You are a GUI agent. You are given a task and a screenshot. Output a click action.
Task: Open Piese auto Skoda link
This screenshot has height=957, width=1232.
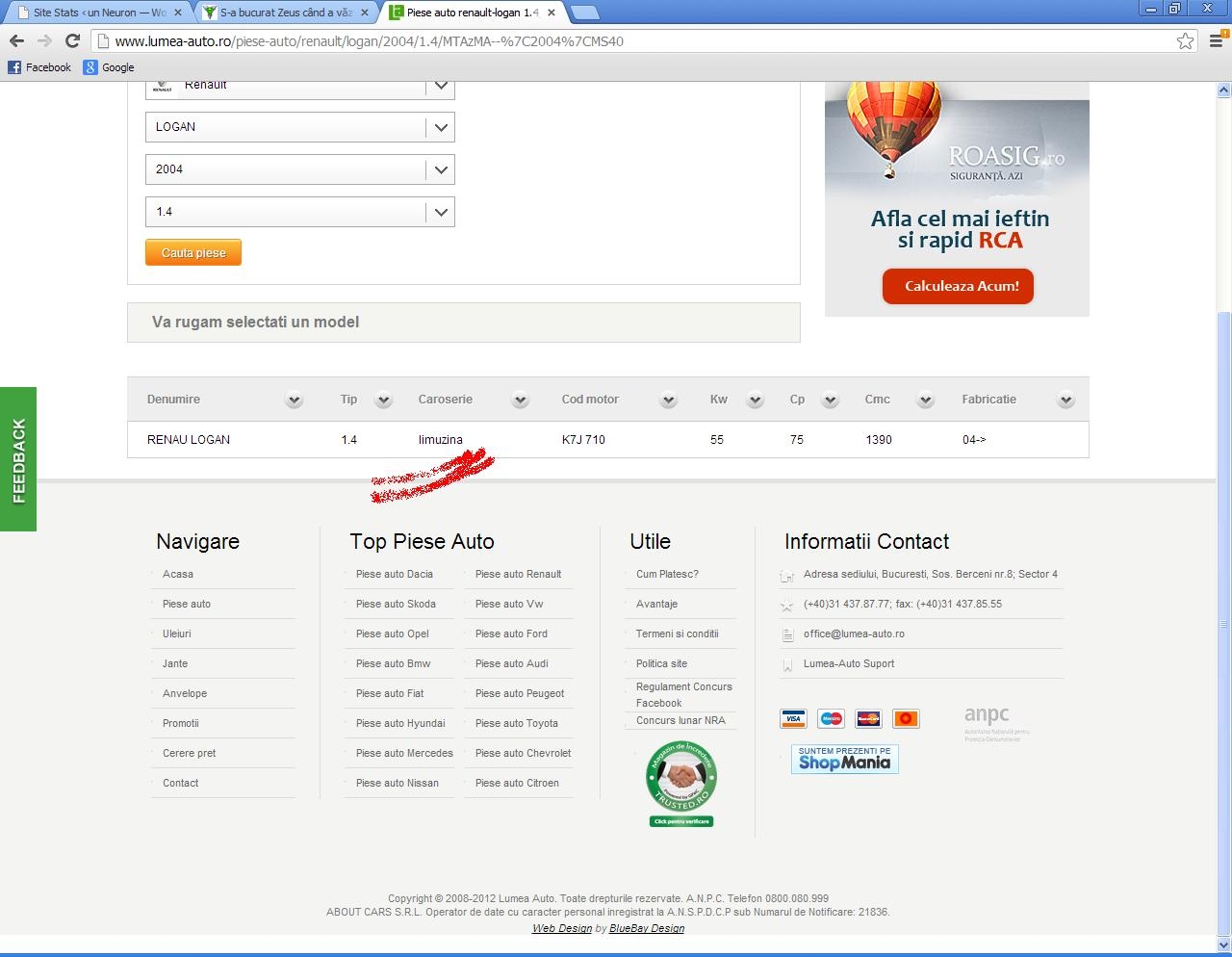(x=396, y=604)
